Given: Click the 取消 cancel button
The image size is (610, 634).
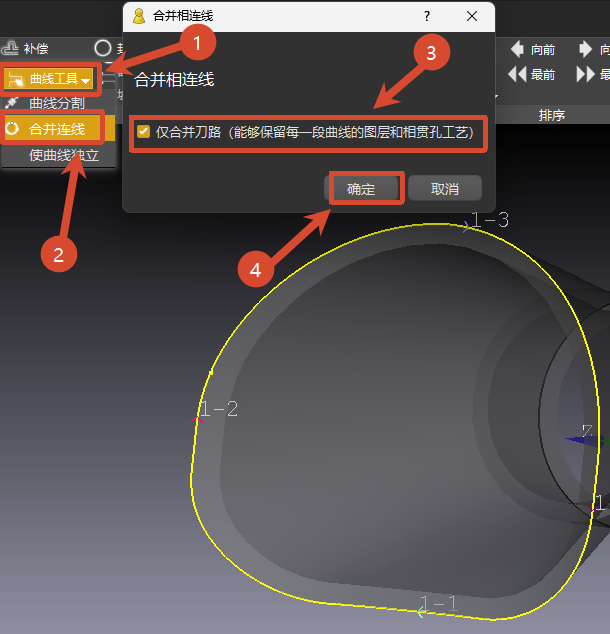Looking at the screenshot, I should (x=445, y=188).
